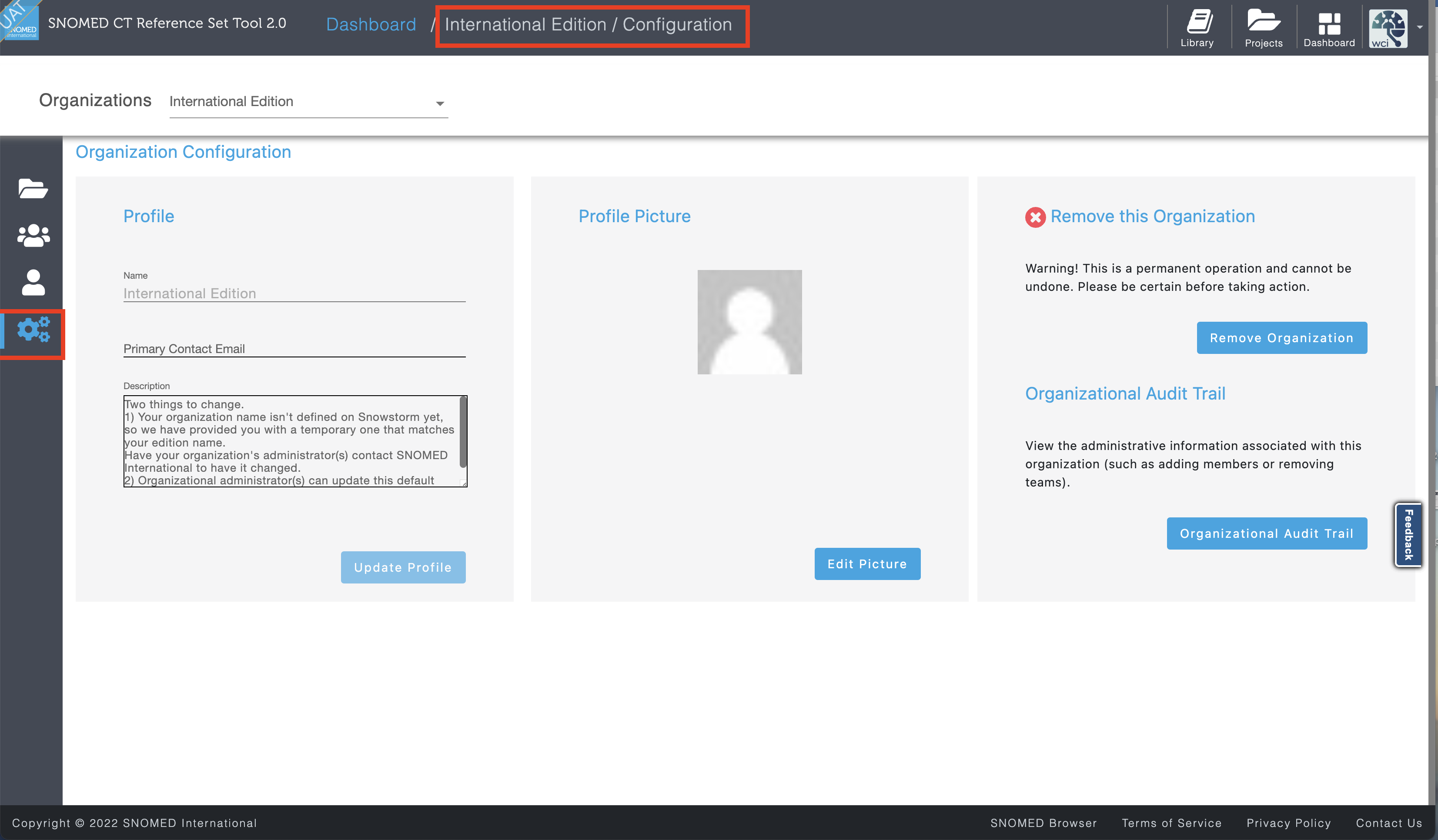1438x840 pixels.
Task: Click the Organizational Audit Trail heading
Action: tap(1125, 393)
